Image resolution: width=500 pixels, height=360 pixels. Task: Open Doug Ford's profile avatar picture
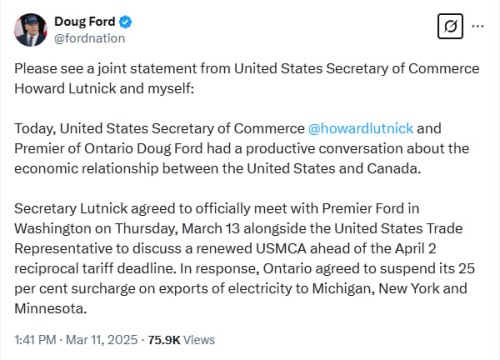(x=30, y=30)
